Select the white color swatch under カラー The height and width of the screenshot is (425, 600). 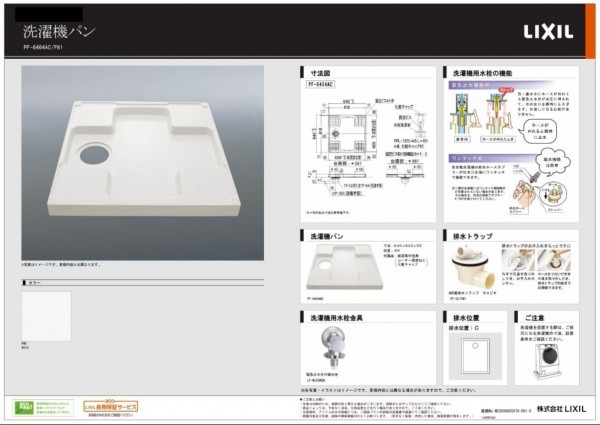pyautogui.click(x=46, y=316)
